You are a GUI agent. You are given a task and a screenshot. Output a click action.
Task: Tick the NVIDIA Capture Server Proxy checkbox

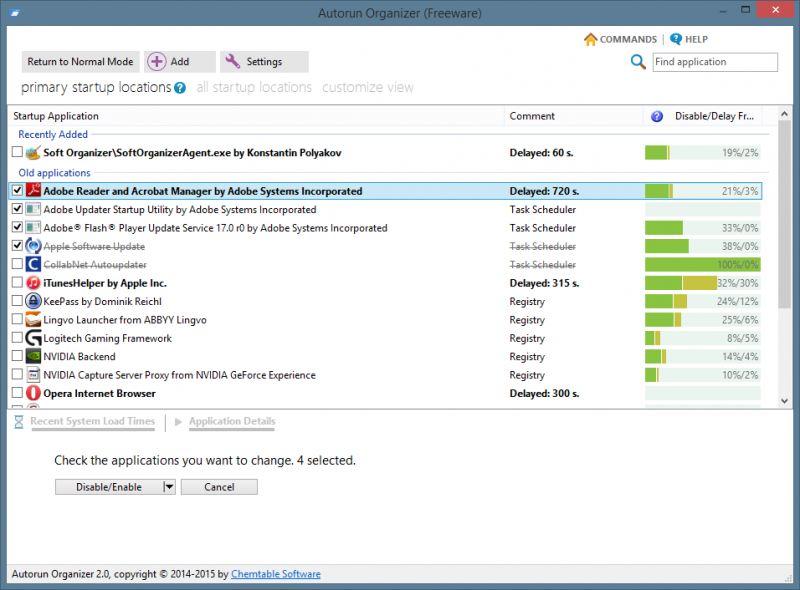tap(17, 374)
